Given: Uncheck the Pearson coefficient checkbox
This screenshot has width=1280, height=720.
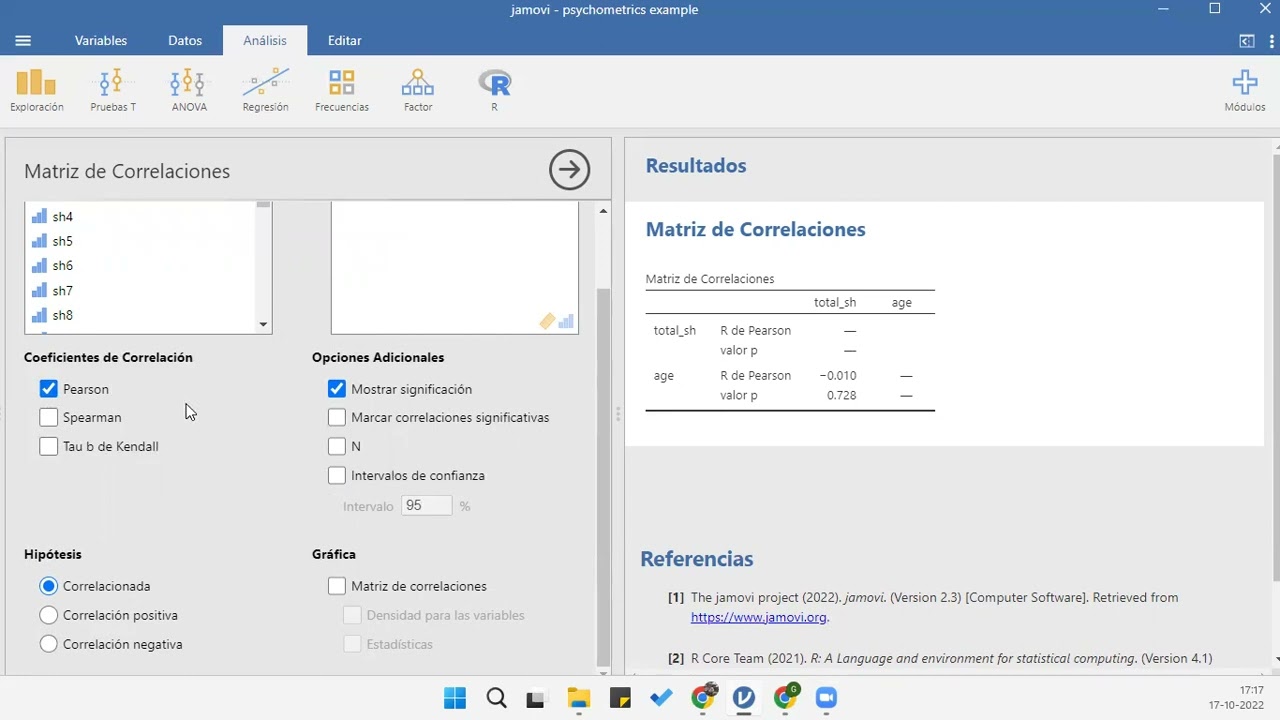Looking at the screenshot, I should click(x=49, y=388).
